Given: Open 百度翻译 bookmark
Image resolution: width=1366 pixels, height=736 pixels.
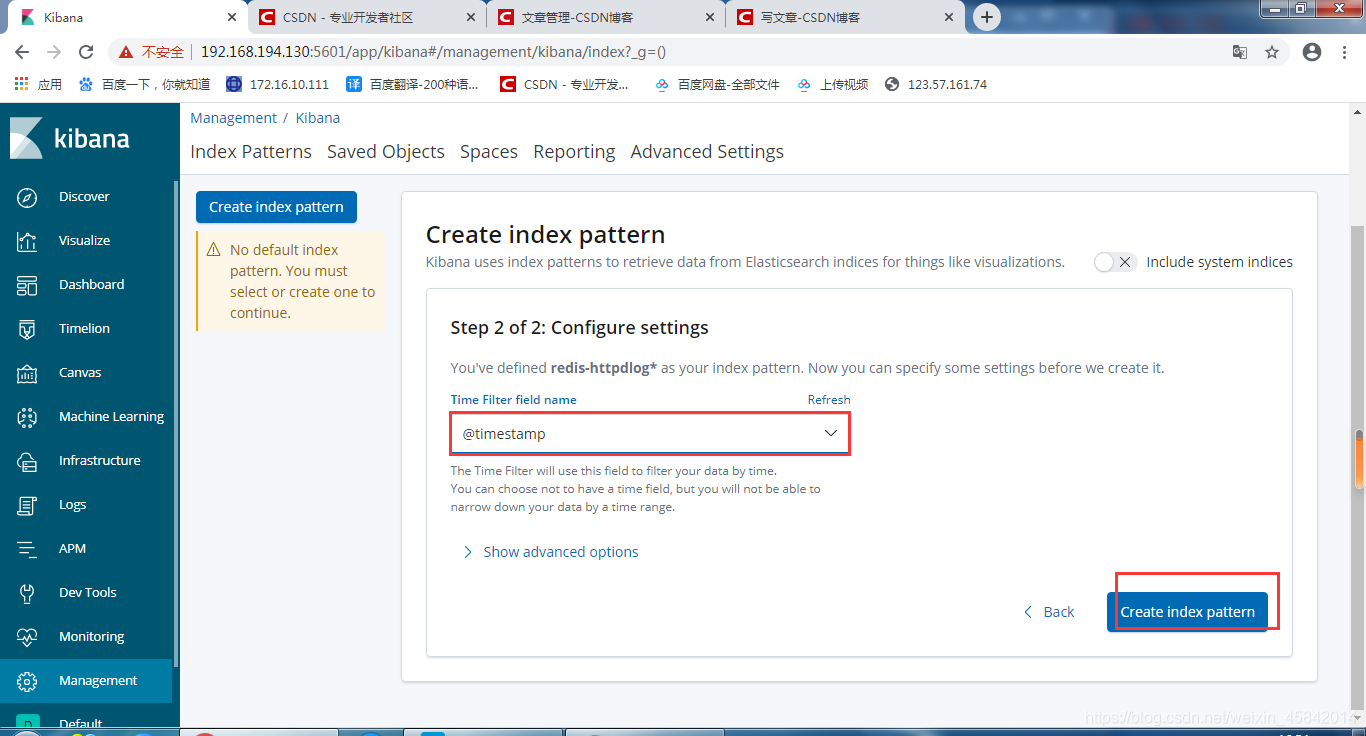Looking at the screenshot, I should tap(412, 84).
